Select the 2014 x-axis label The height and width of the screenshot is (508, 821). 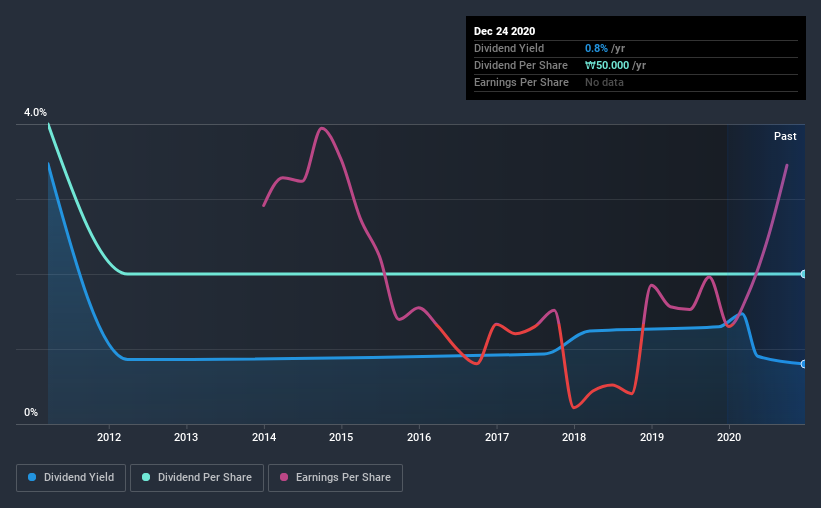[x=264, y=437]
